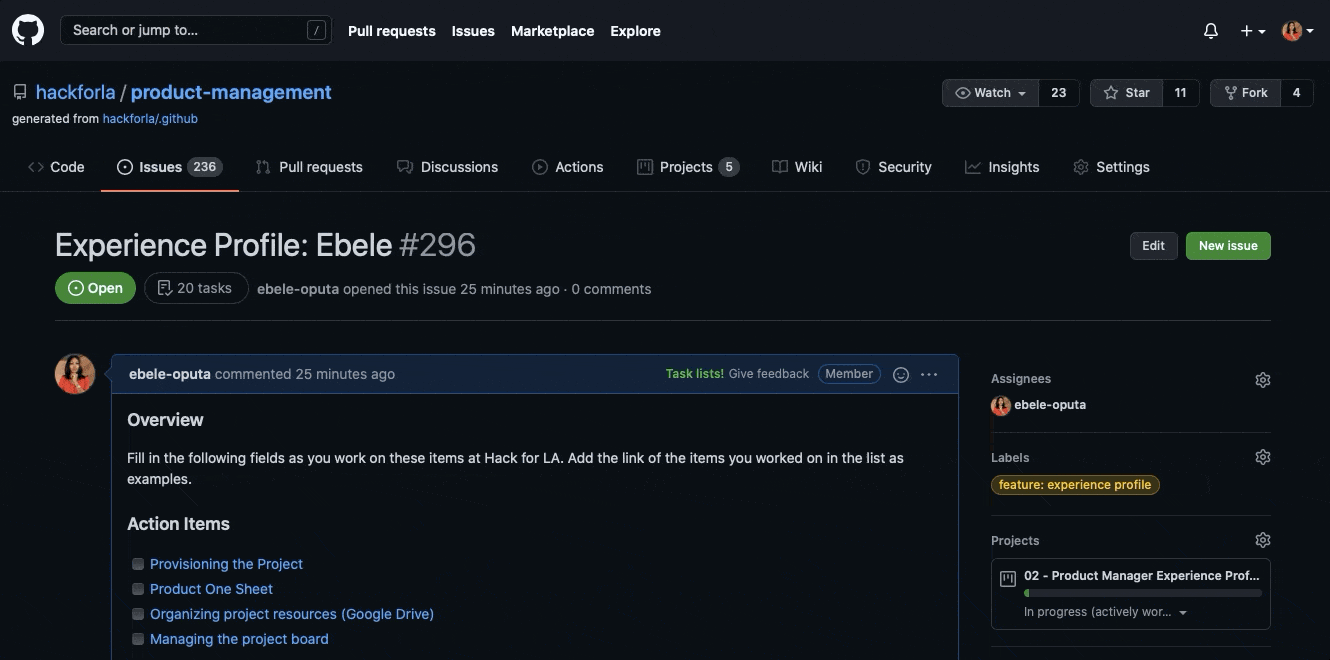The width and height of the screenshot is (1330, 660).
Task: Click the 20 tasks badge
Action: [x=196, y=288]
